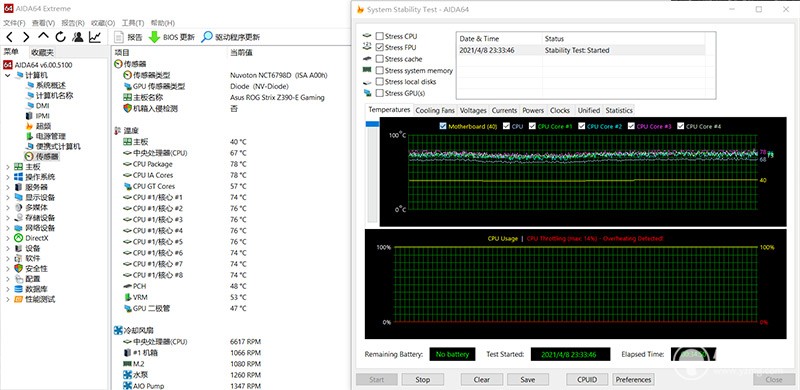Click the blue graph selector bar
Screen dimensions: 800x390
(372, 124)
